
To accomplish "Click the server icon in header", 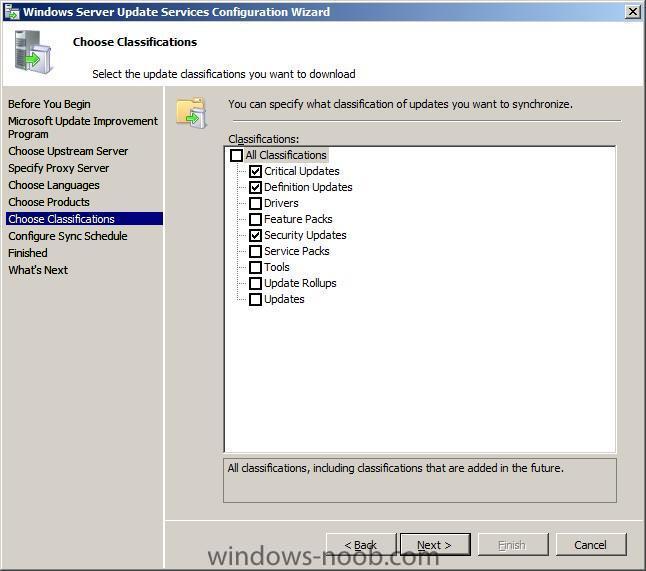I will coord(33,52).
